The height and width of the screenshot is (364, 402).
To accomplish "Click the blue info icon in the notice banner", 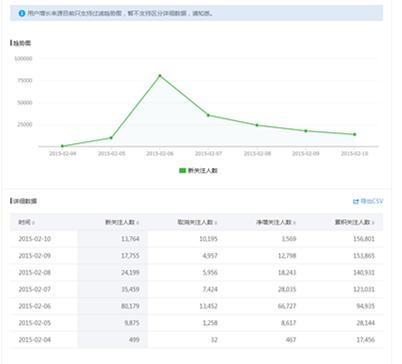I will coord(22,13).
